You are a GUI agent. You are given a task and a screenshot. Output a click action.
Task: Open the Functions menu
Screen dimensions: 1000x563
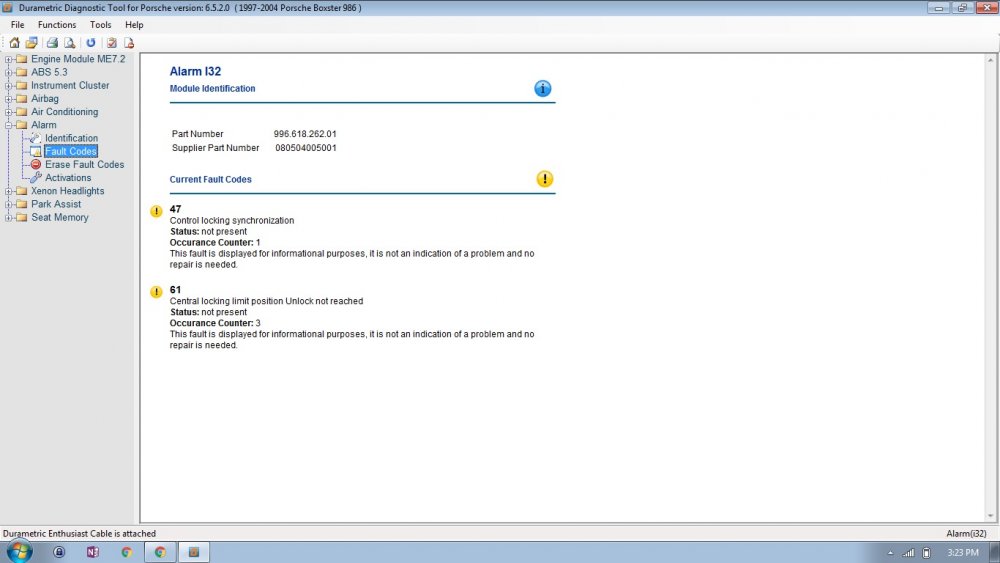click(57, 25)
